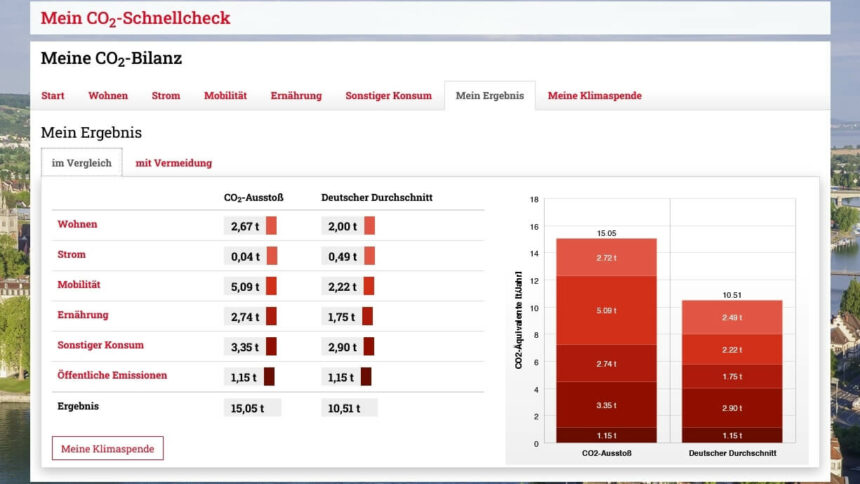Open the Öffentliche Emissionen row link
This screenshot has height=484, width=860.
point(112,375)
